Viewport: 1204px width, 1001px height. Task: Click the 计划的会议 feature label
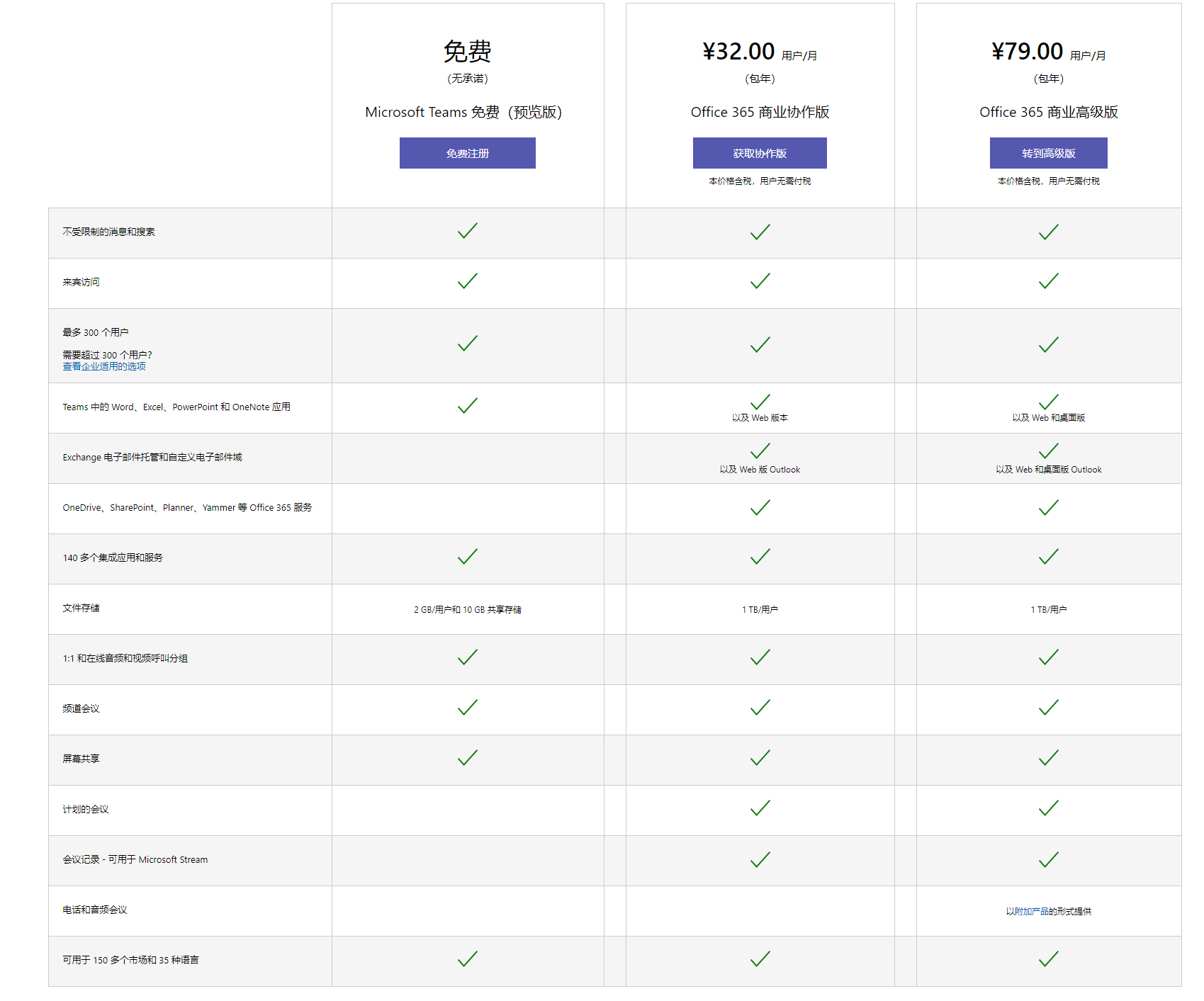coord(86,809)
